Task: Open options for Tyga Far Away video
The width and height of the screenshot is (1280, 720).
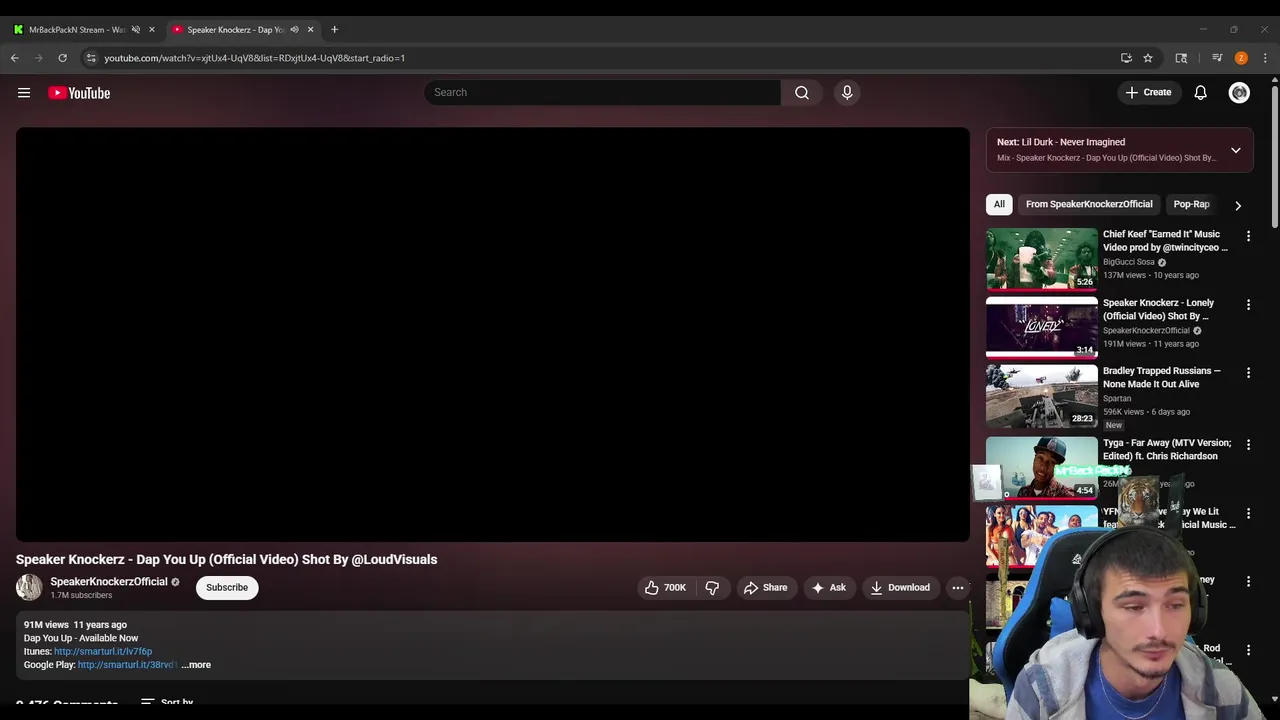Action: (1248, 444)
